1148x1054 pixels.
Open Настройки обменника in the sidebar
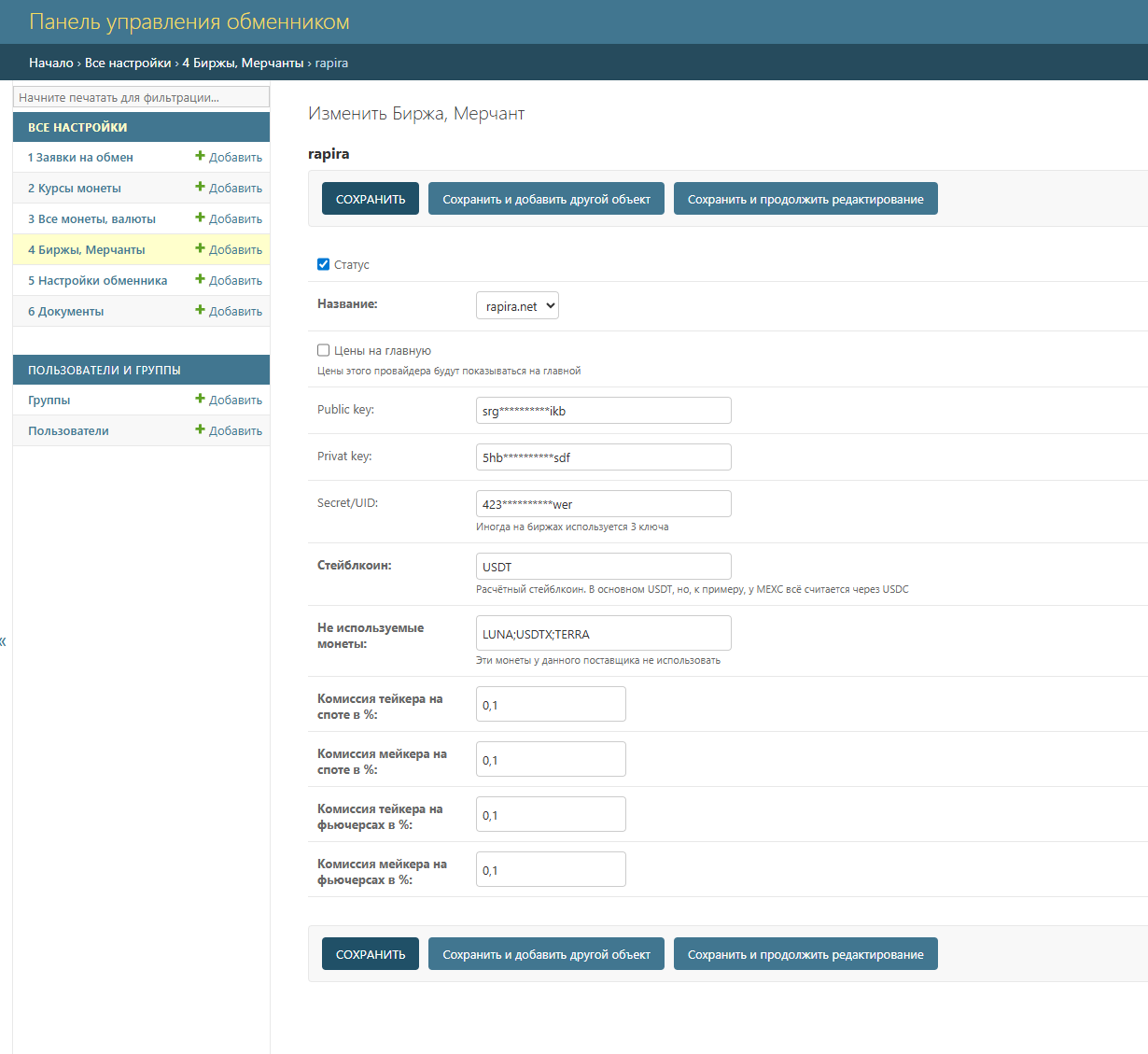[97, 280]
